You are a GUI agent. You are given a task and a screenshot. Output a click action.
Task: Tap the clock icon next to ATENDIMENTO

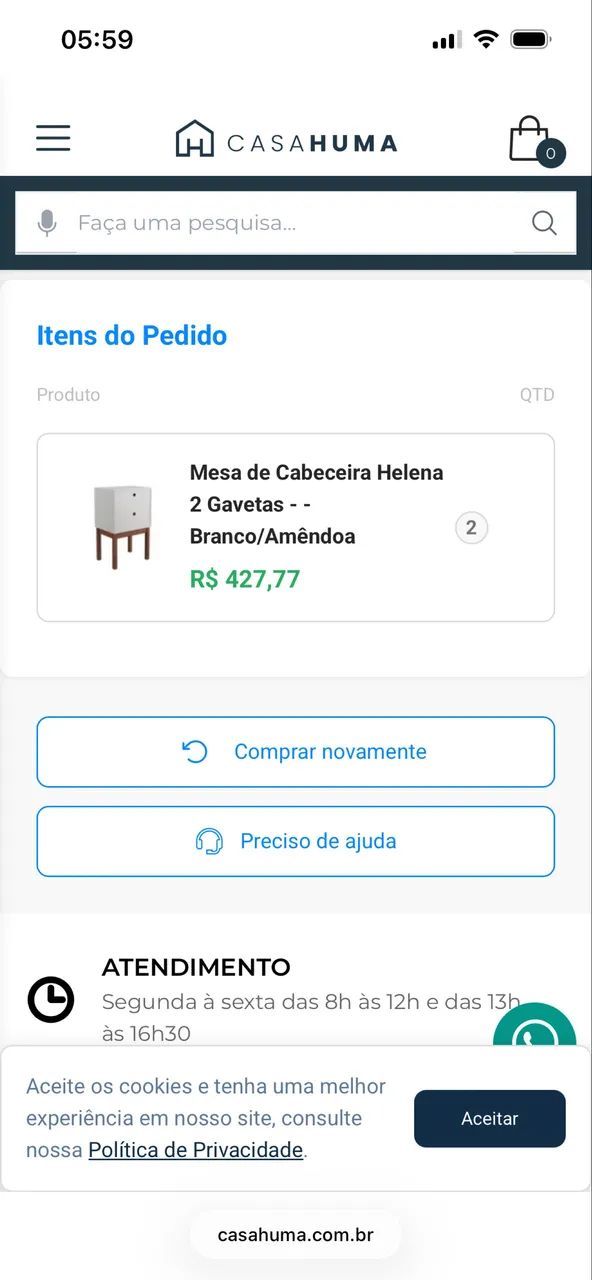(51, 999)
